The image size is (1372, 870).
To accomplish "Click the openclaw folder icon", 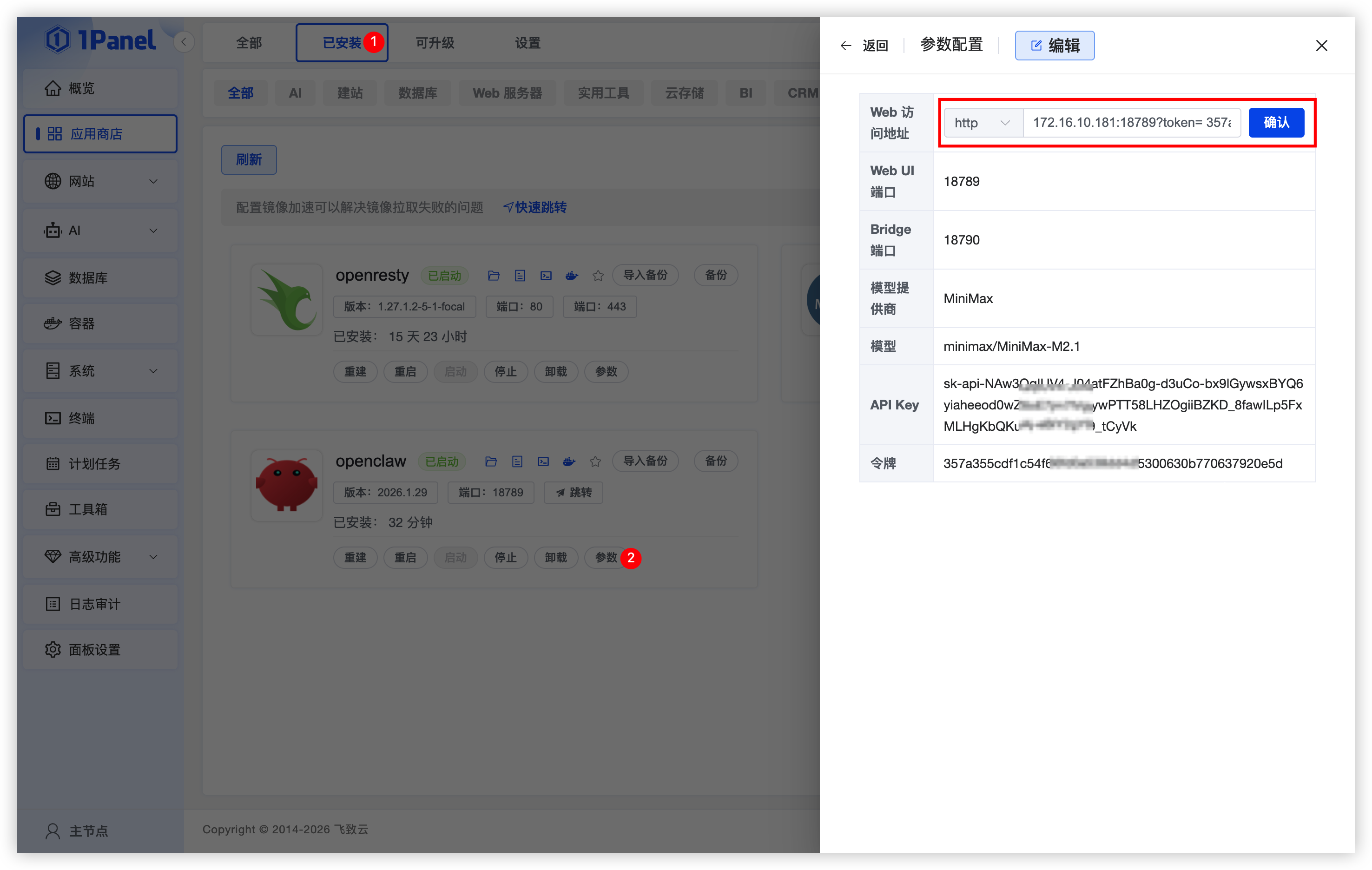I will [x=491, y=461].
